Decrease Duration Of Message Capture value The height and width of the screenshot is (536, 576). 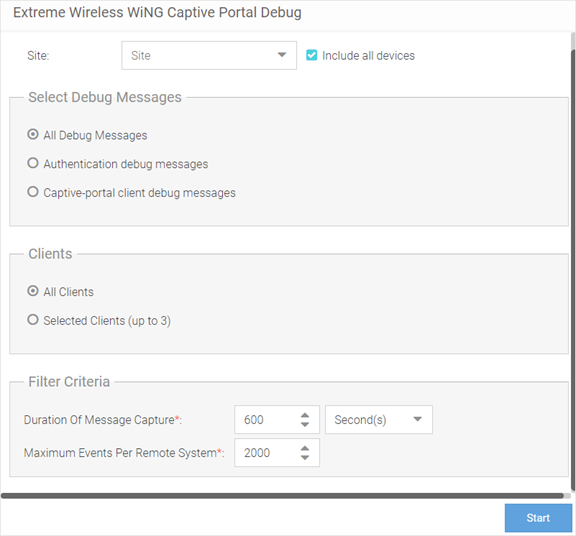click(x=305, y=424)
